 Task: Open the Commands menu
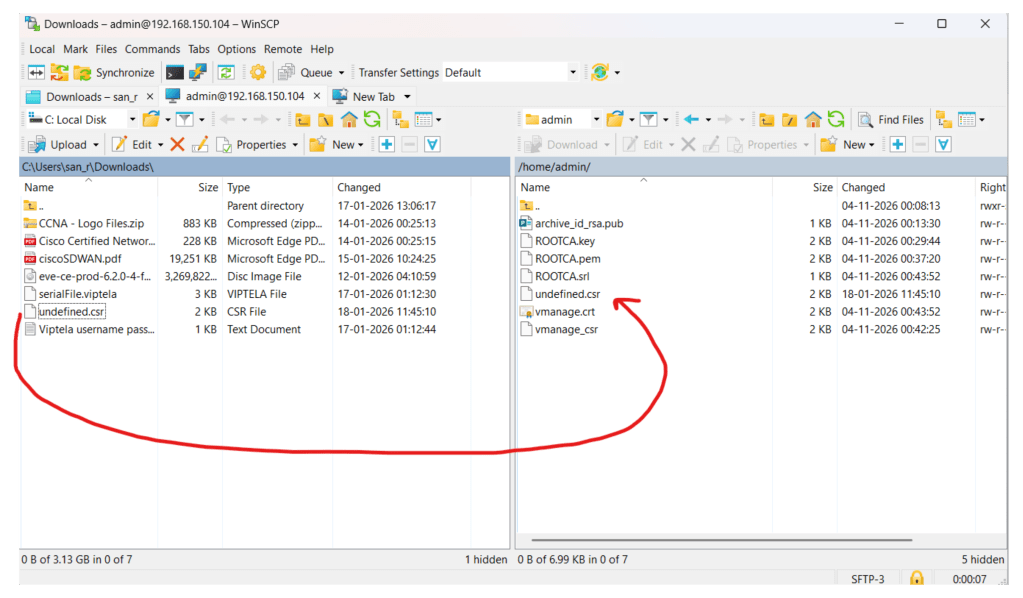coord(152,49)
